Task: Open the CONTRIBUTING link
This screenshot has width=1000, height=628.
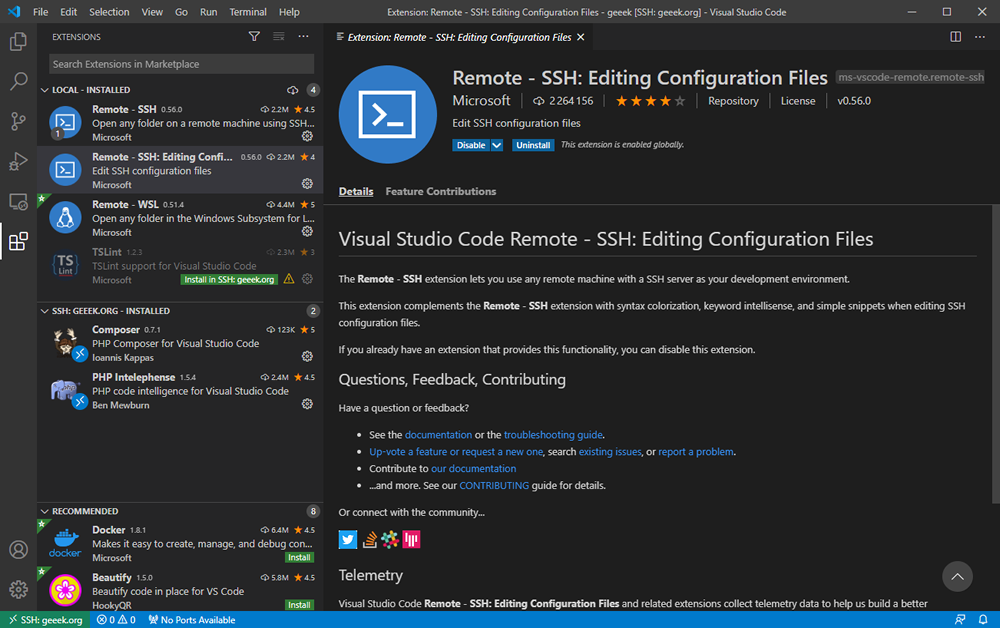Action: tap(494, 485)
